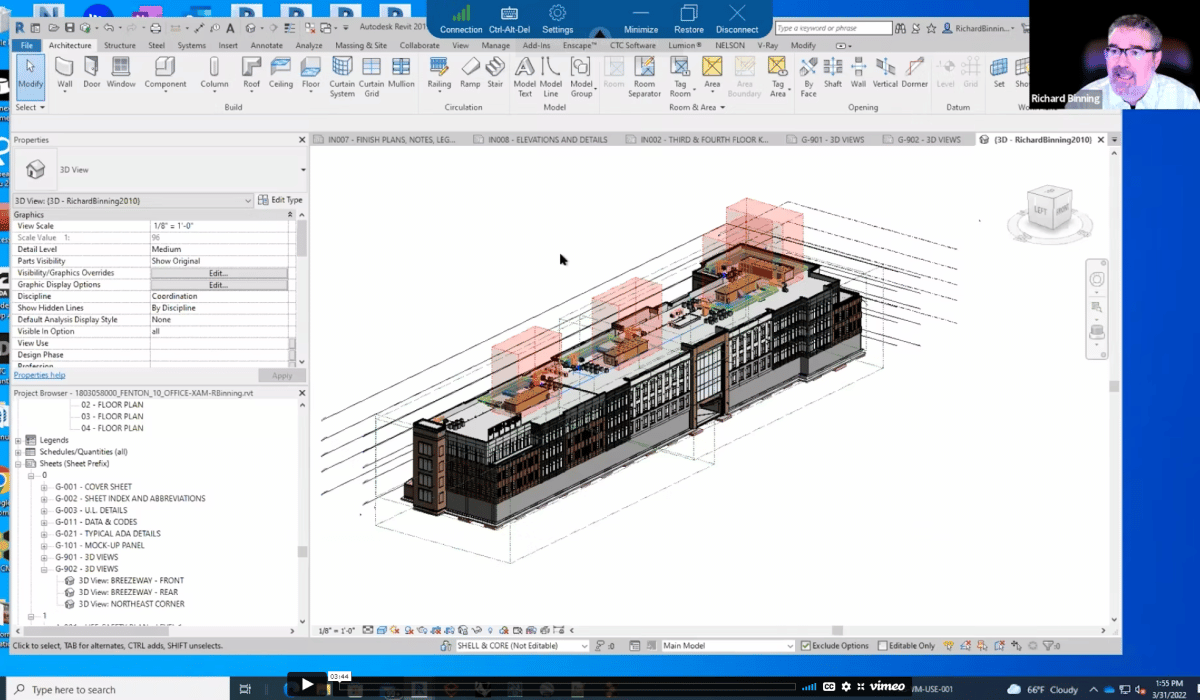Click the Tag Room tool
The image size is (1200, 700).
680,76
